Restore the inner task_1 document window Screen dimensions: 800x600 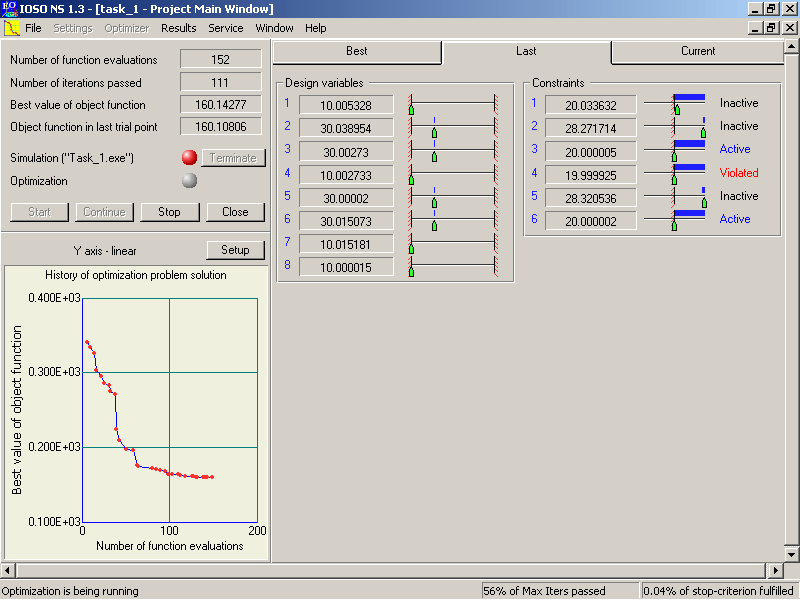pyautogui.click(x=771, y=28)
